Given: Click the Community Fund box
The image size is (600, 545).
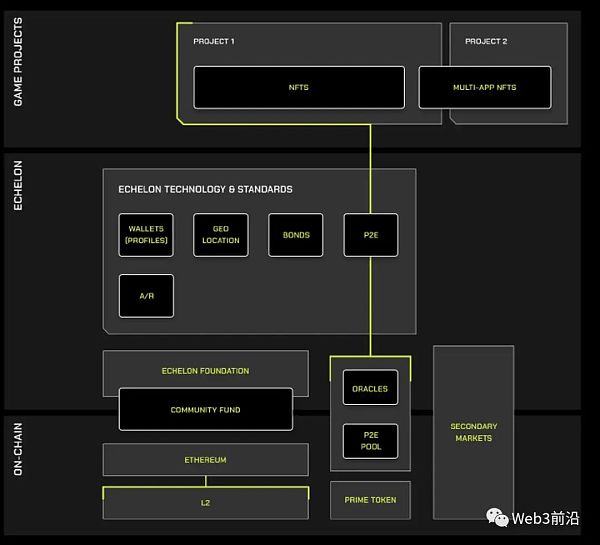Looking at the screenshot, I should pyautogui.click(x=205, y=409).
